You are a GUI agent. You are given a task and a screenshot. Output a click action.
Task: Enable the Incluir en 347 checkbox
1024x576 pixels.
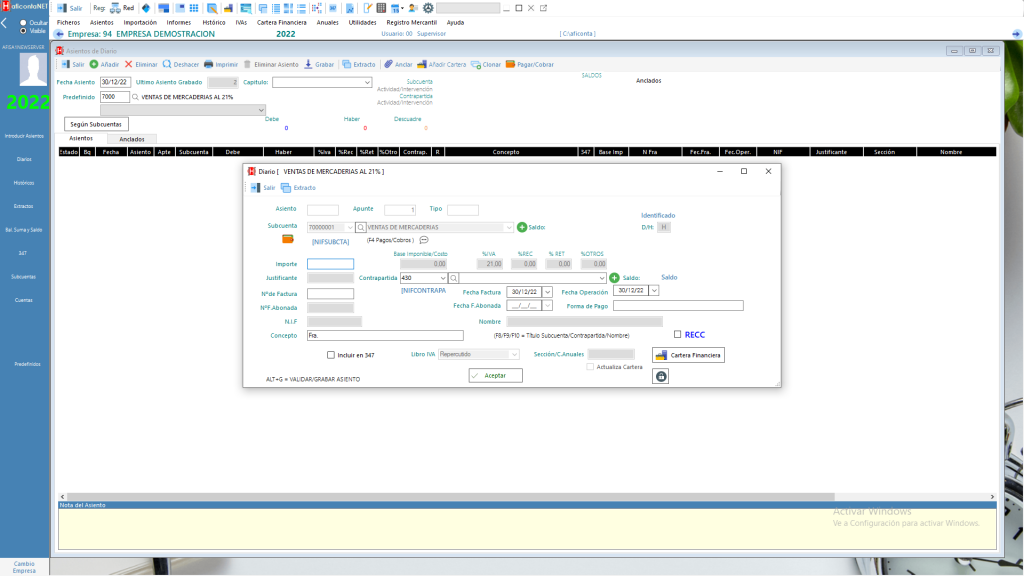pyautogui.click(x=330, y=355)
